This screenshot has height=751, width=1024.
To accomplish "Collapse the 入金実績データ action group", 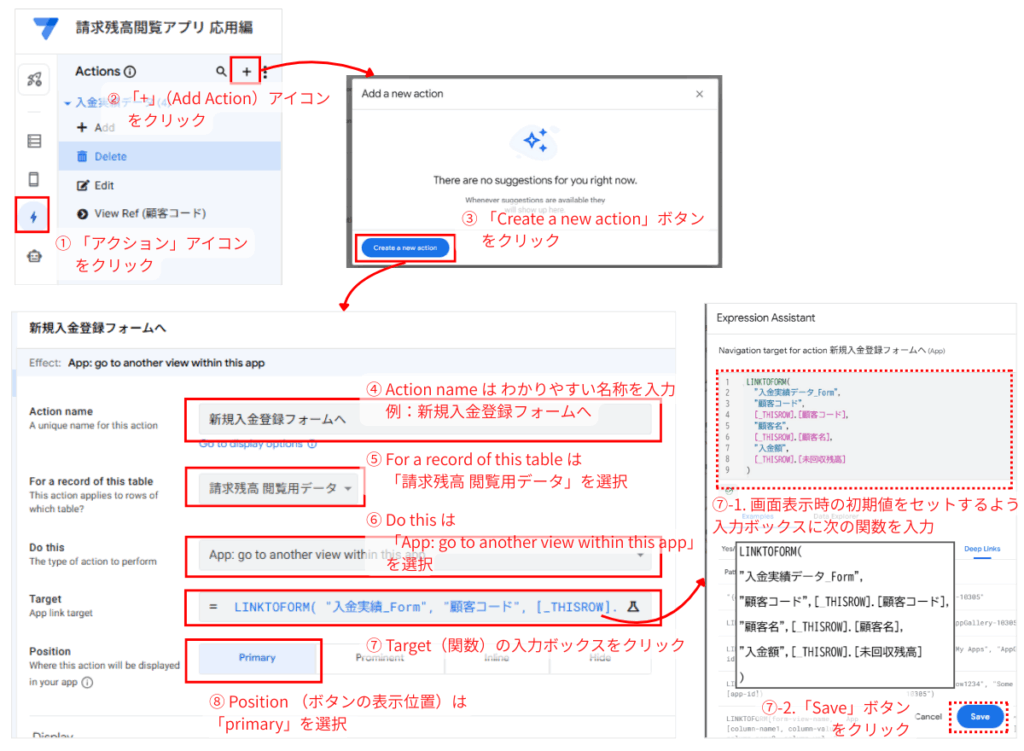I will click(x=67, y=103).
